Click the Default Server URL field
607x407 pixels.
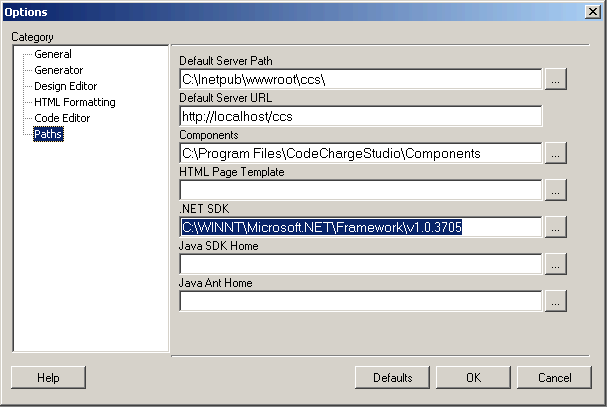[360, 116]
